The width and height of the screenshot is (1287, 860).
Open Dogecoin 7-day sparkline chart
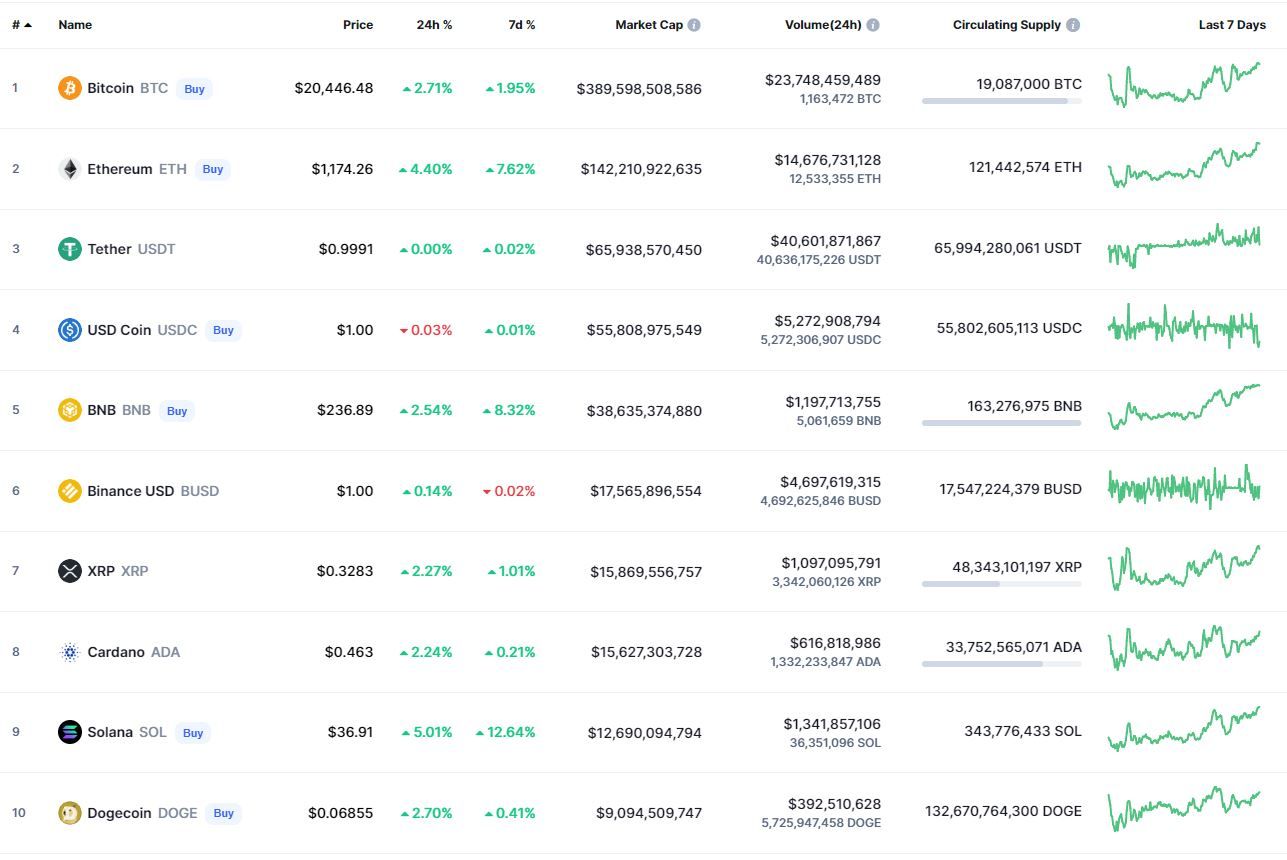coord(1184,810)
